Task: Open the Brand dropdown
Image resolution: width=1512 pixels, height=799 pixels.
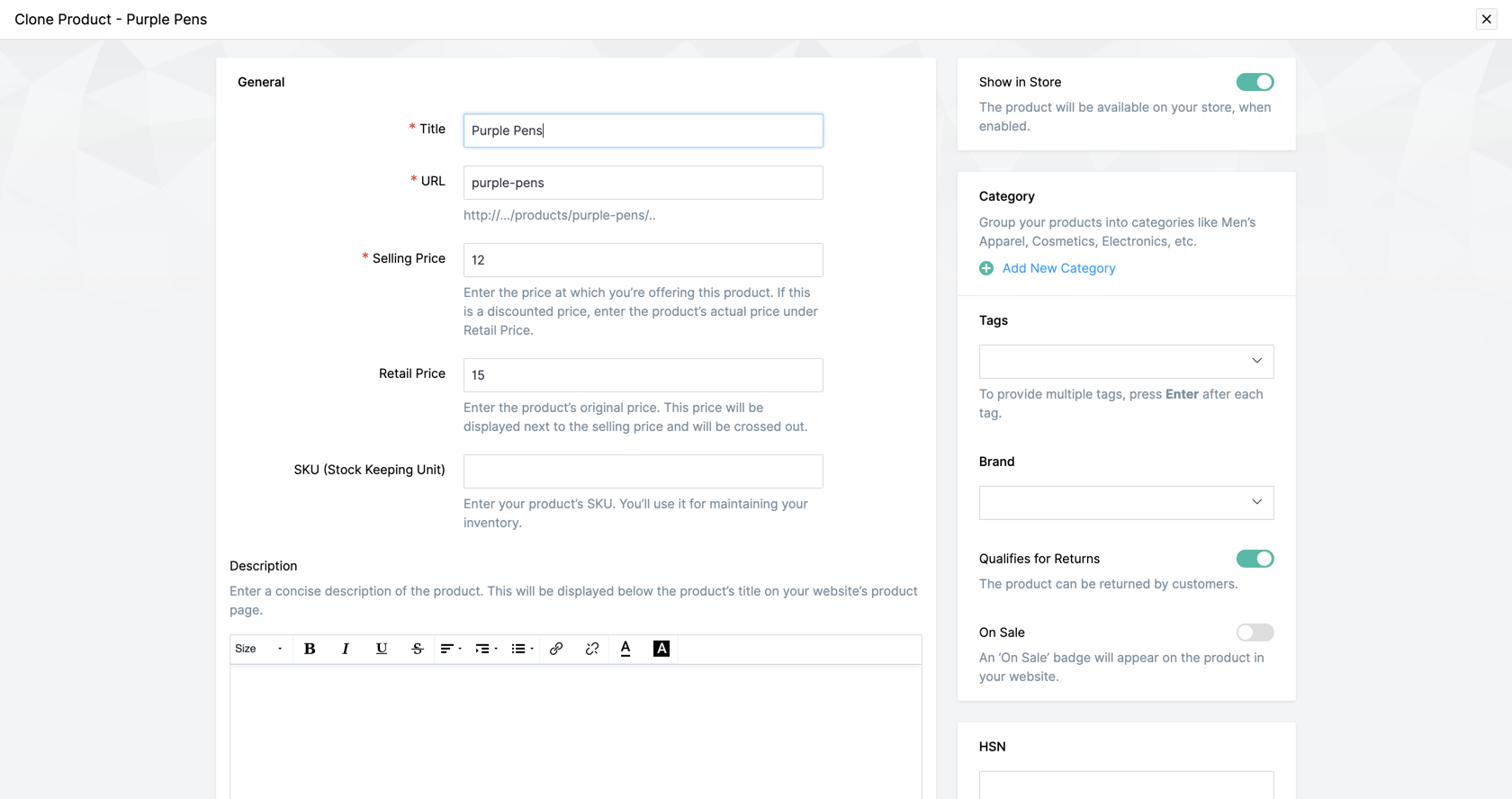Action: pyautogui.click(x=1126, y=502)
